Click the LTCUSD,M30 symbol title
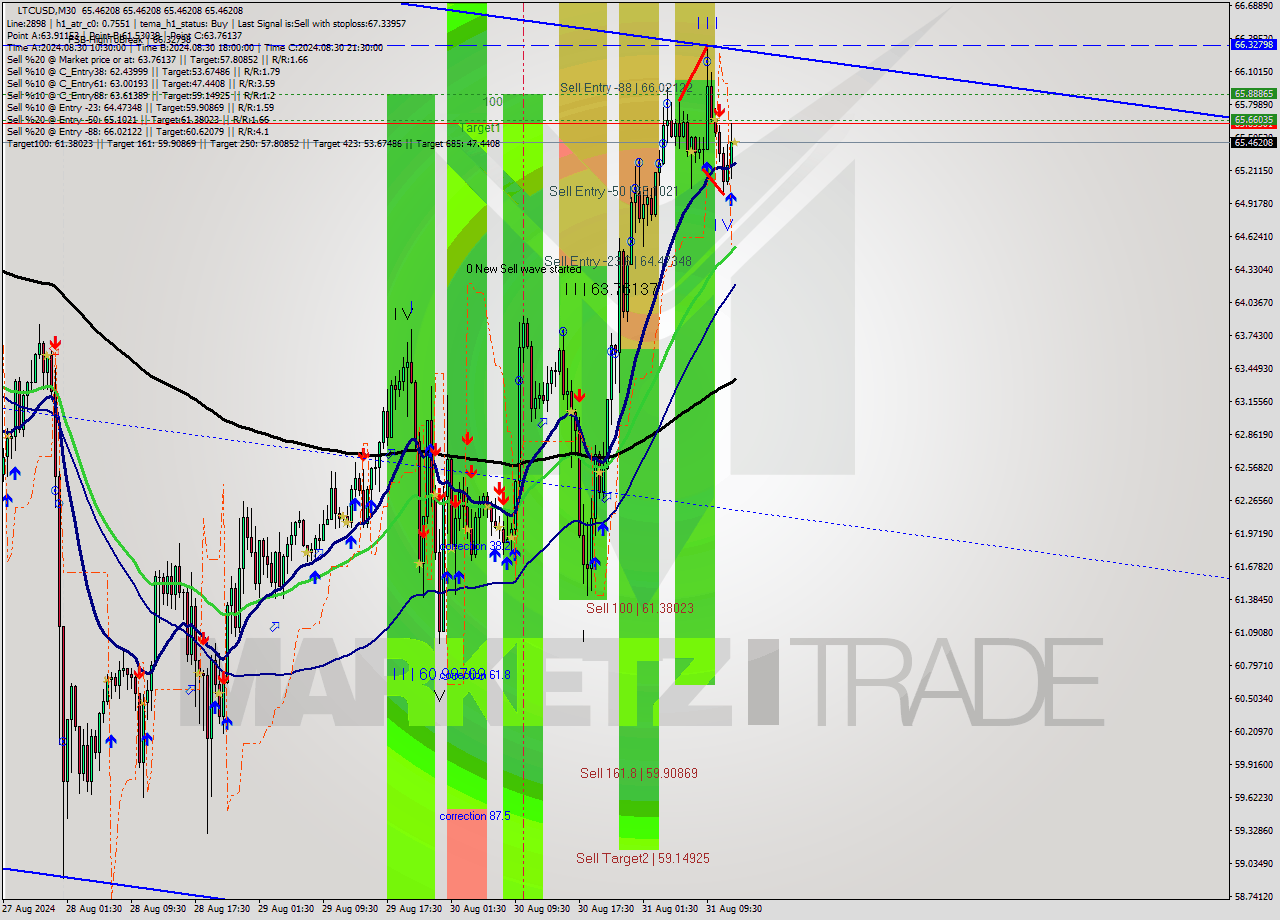1280x920 pixels. tap(48, 10)
